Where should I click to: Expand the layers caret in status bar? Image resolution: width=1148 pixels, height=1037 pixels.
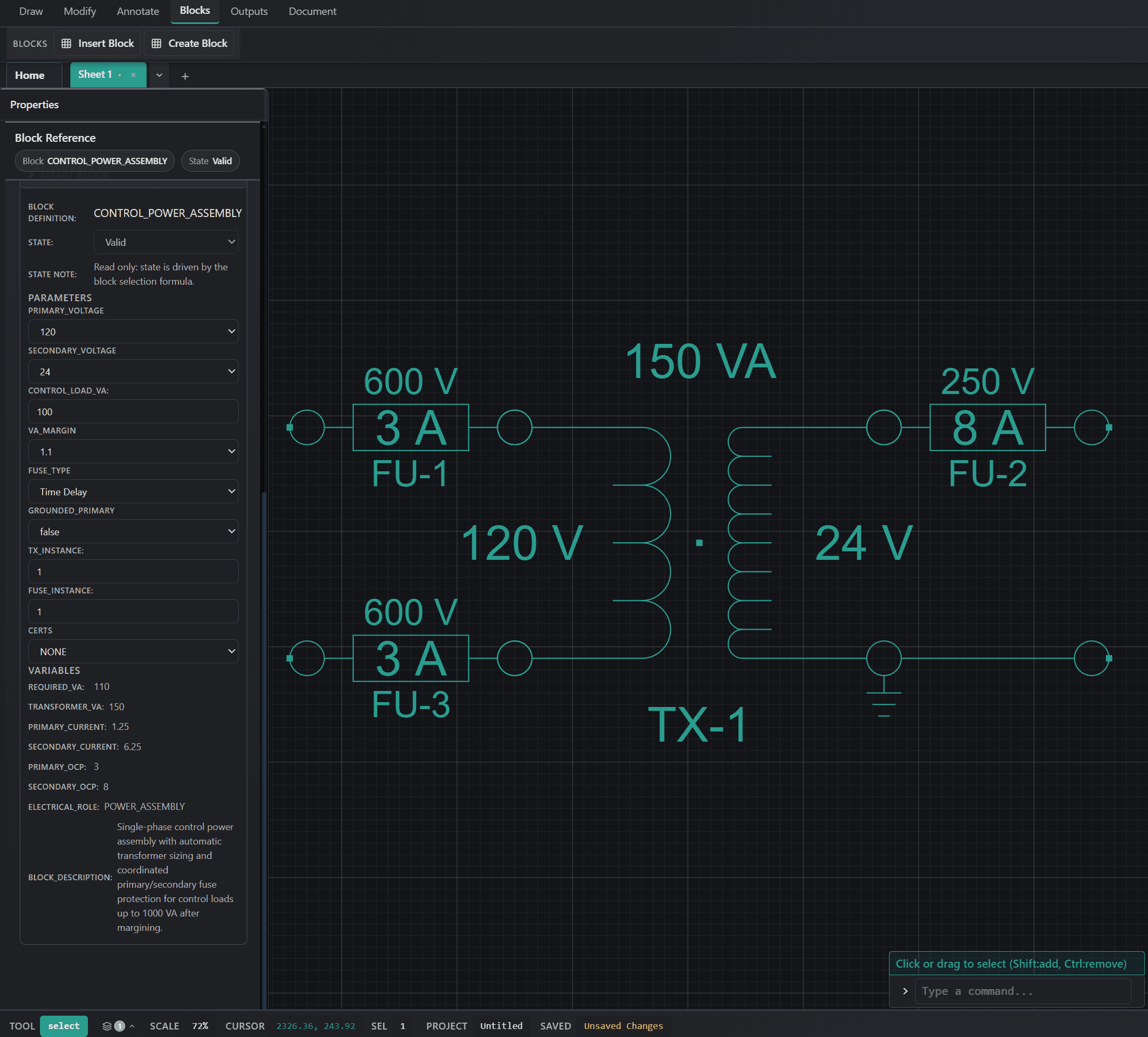pos(132,1026)
